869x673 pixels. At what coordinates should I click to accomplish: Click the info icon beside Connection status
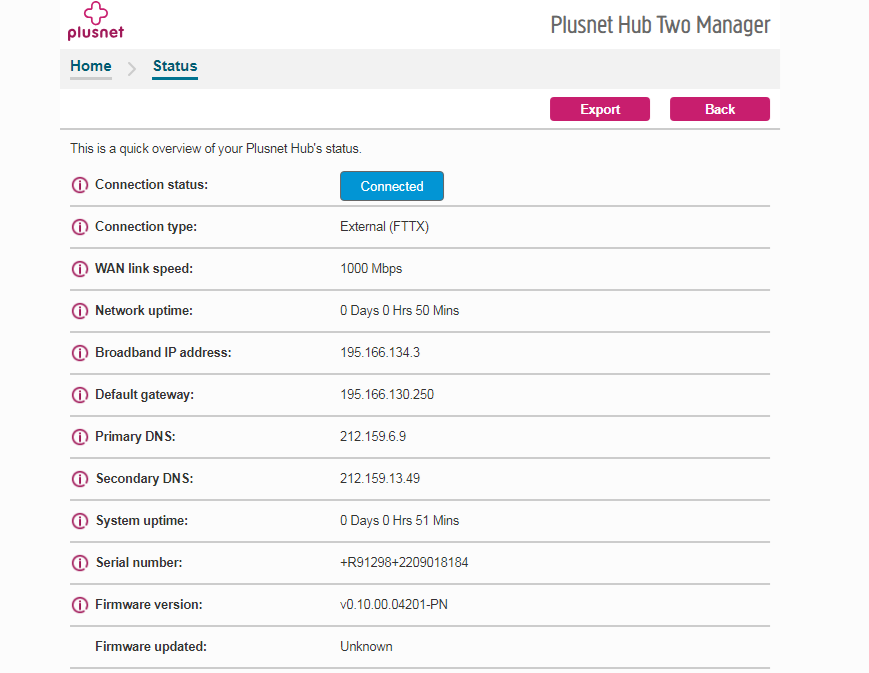coord(80,185)
